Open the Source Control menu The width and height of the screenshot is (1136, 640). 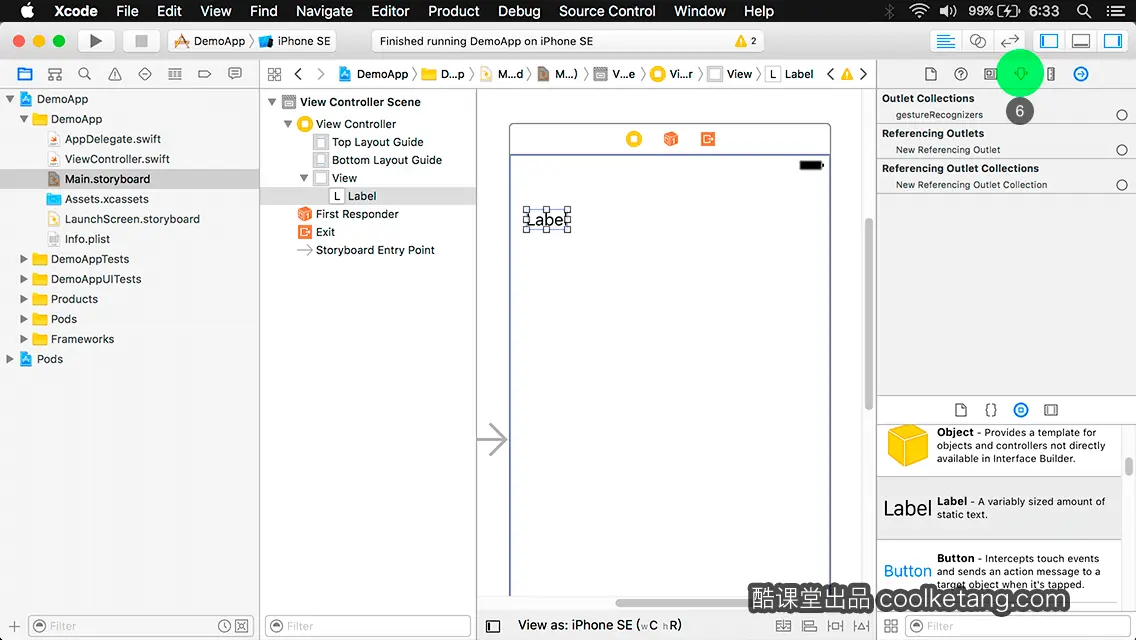tap(607, 11)
